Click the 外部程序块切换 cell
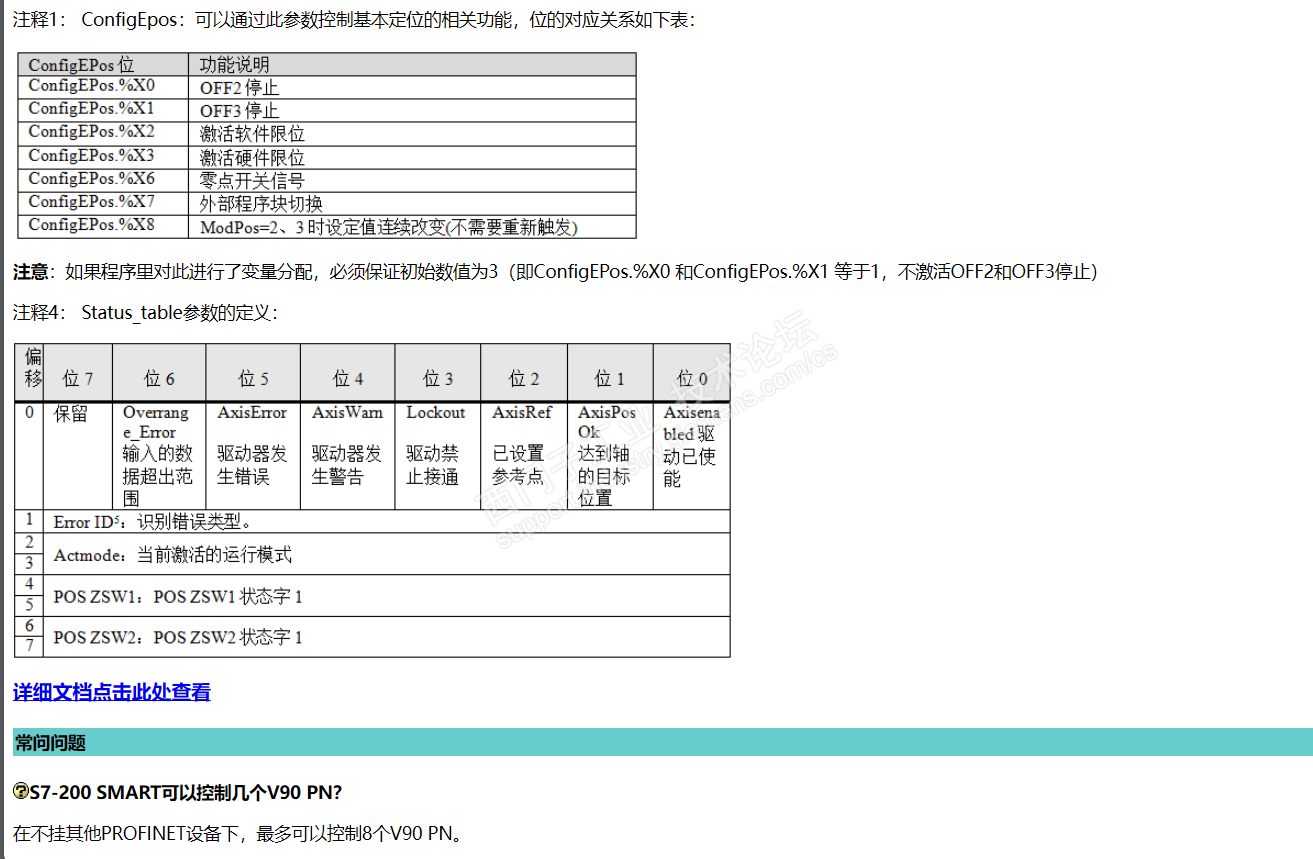Image resolution: width=1313 pixels, height=859 pixels. 412,203
